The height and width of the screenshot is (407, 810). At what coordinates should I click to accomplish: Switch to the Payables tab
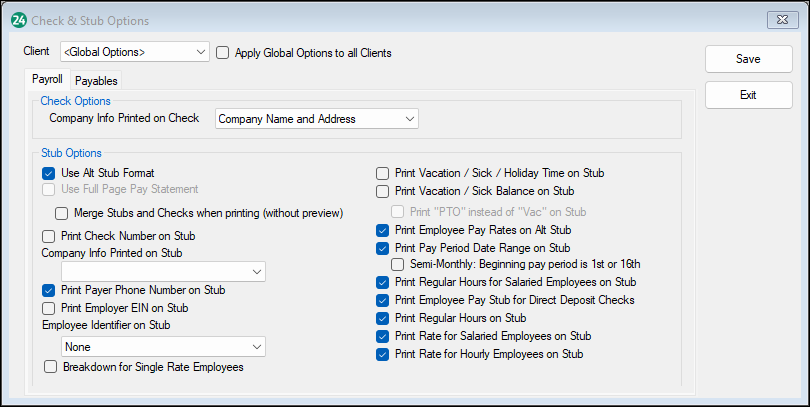coord(96,81)
